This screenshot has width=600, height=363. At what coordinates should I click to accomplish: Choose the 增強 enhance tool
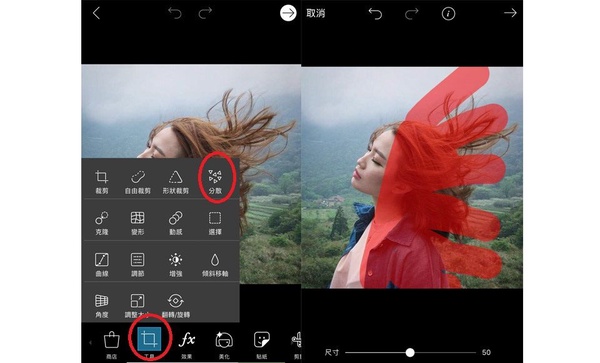176,264
